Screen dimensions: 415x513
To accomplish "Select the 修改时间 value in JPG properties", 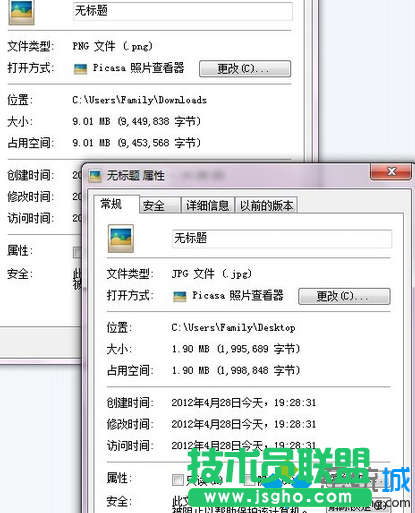I will coord(244,424).
